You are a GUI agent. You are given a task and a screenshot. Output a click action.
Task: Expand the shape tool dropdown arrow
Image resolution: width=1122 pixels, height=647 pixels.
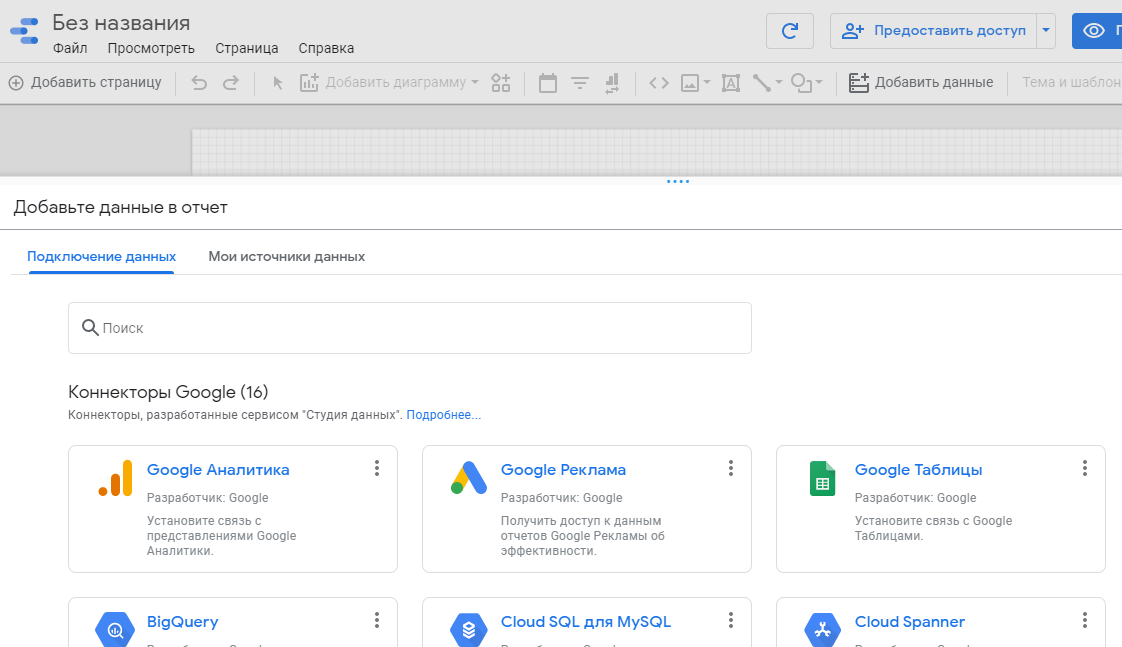819,83
